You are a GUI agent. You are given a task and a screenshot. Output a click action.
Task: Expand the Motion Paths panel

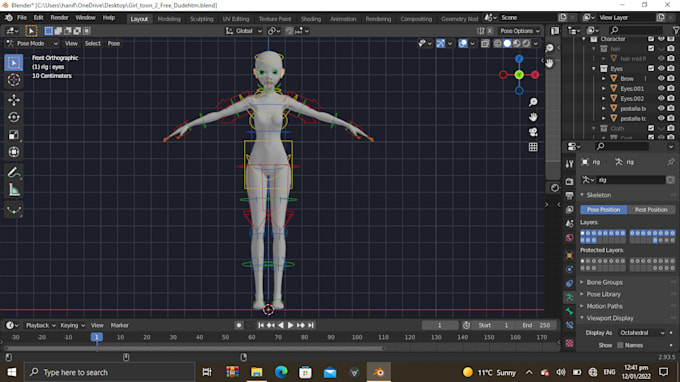(x=604, y=306)
